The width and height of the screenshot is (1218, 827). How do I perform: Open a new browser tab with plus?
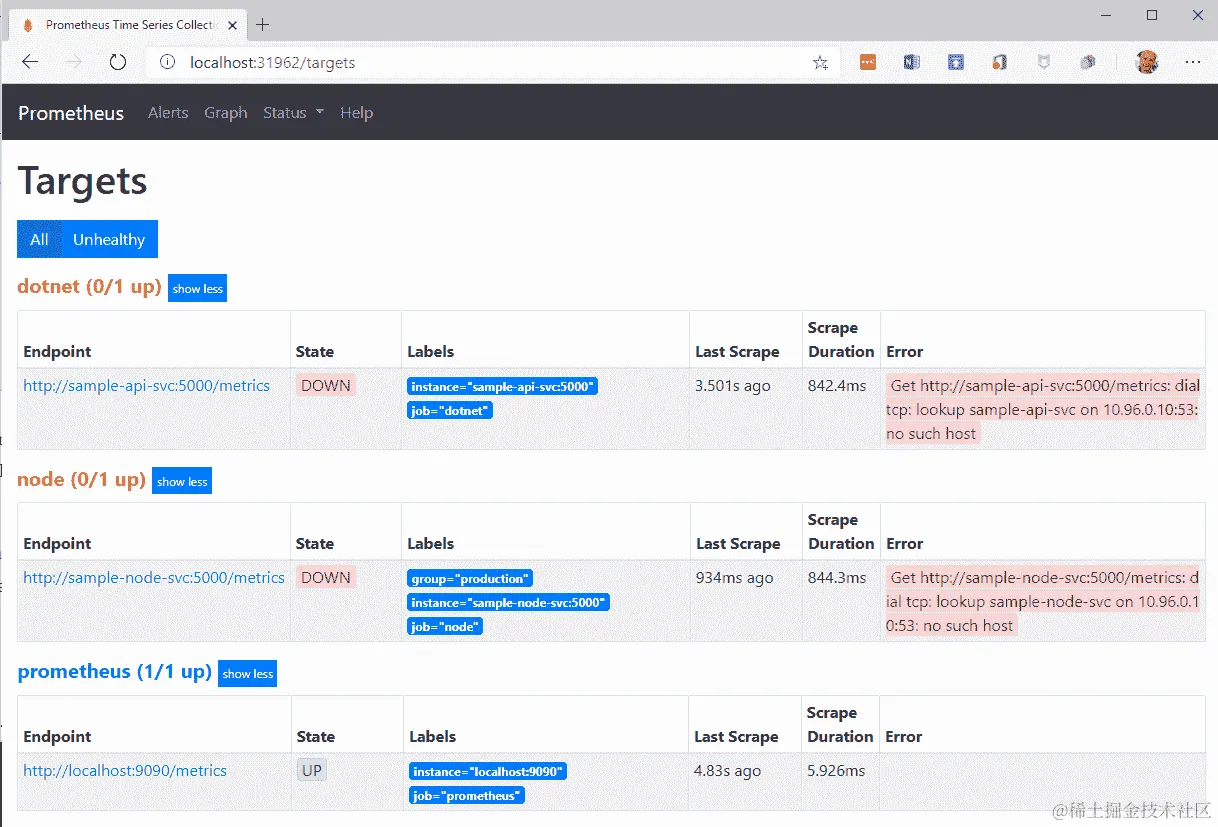(x=263, y=24)
